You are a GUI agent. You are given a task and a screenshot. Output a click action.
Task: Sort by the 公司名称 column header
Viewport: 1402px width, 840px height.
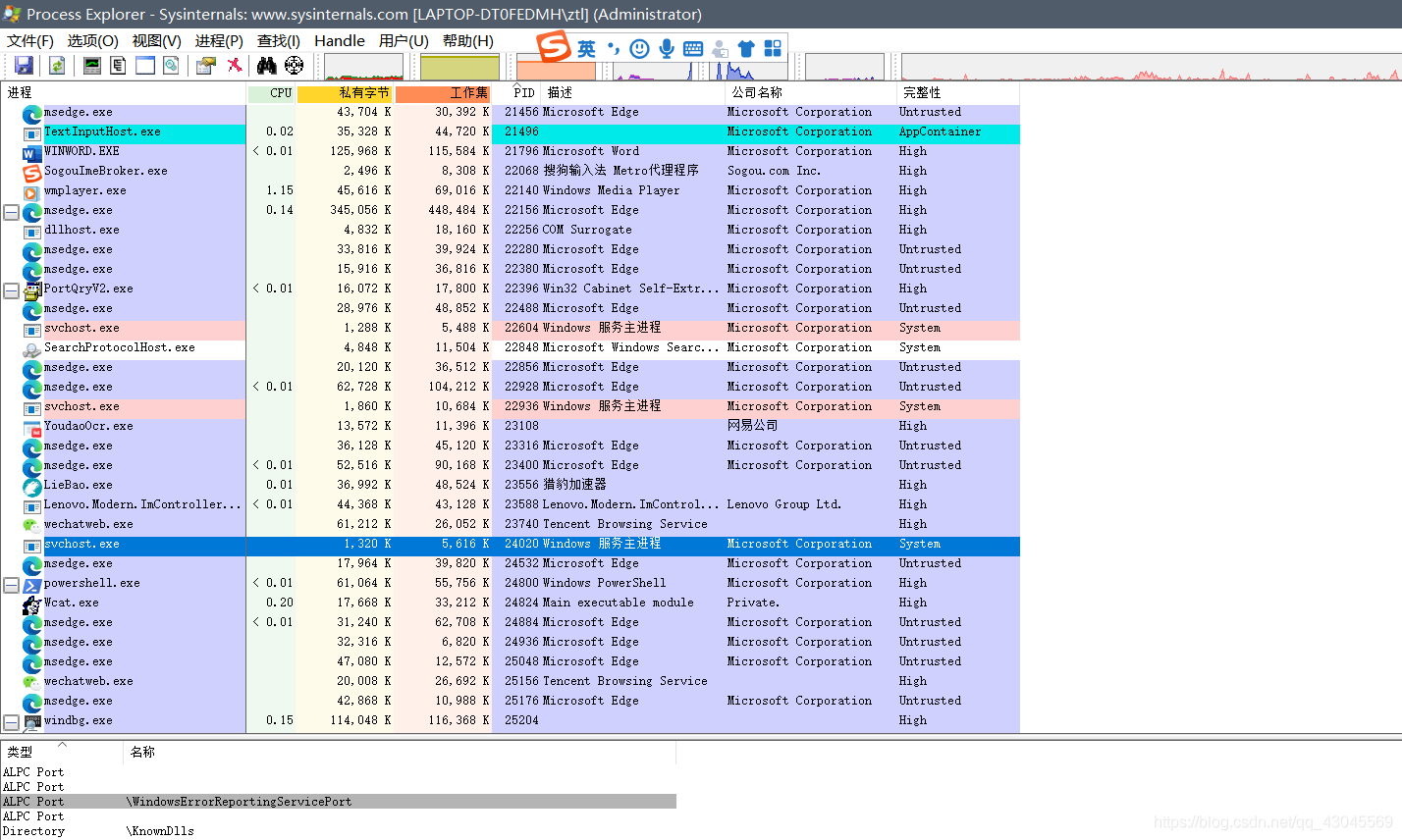(x=811, y=92)
